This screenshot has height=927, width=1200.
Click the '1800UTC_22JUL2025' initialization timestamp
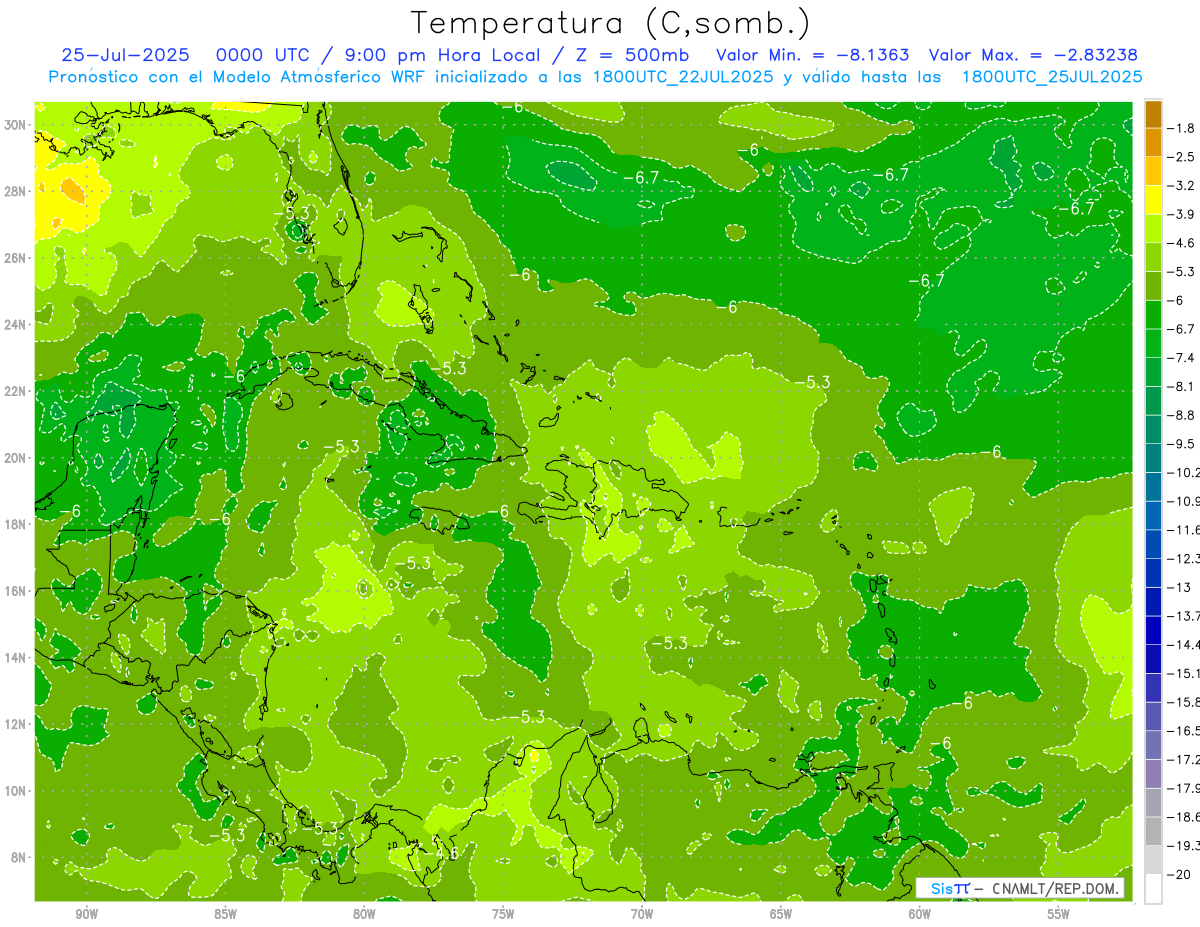[x=684, y=77]
